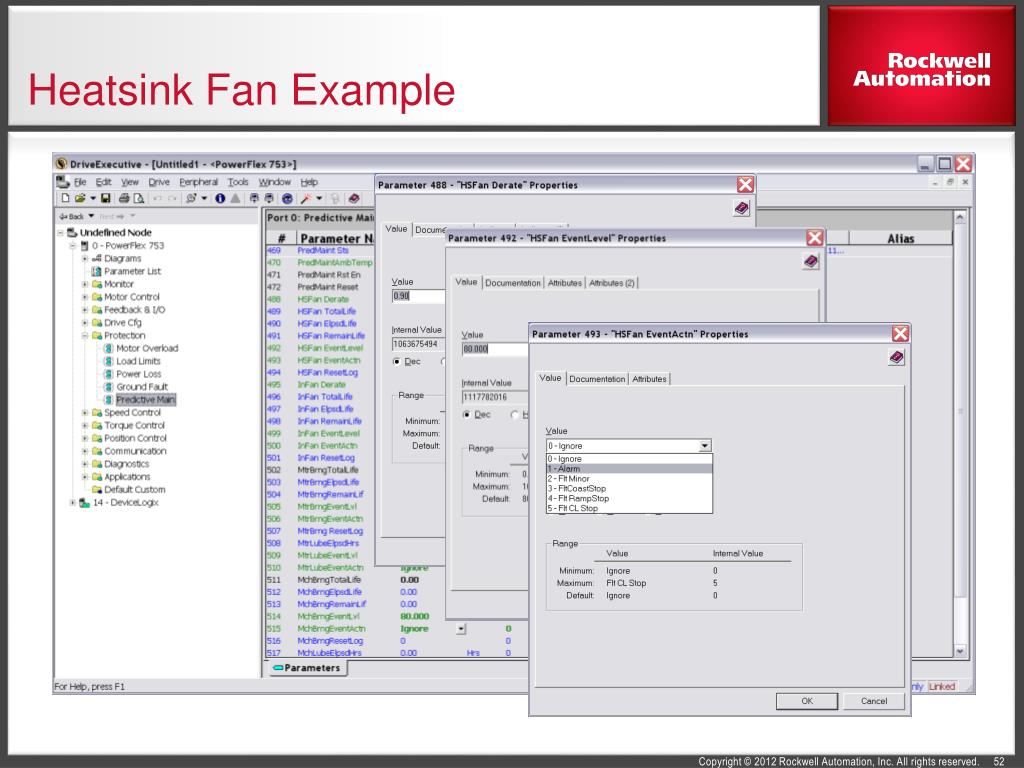Open the Tools menu
The image size is (1024, 768).
pos(238,182)
